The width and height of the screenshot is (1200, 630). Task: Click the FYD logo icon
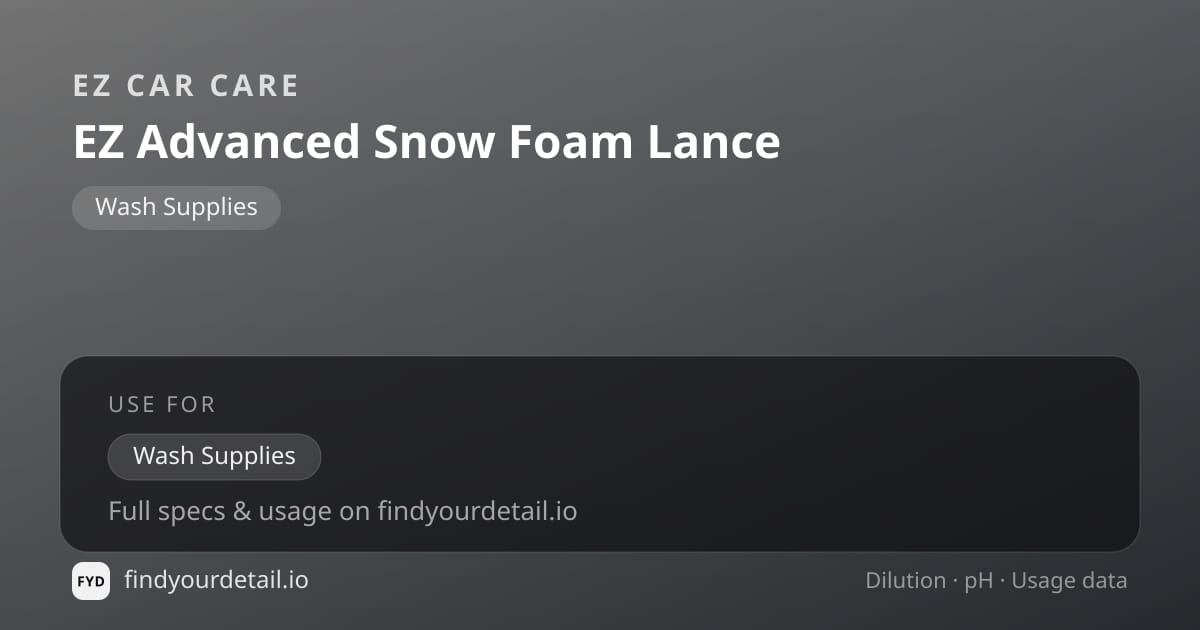tap(91, 581)
